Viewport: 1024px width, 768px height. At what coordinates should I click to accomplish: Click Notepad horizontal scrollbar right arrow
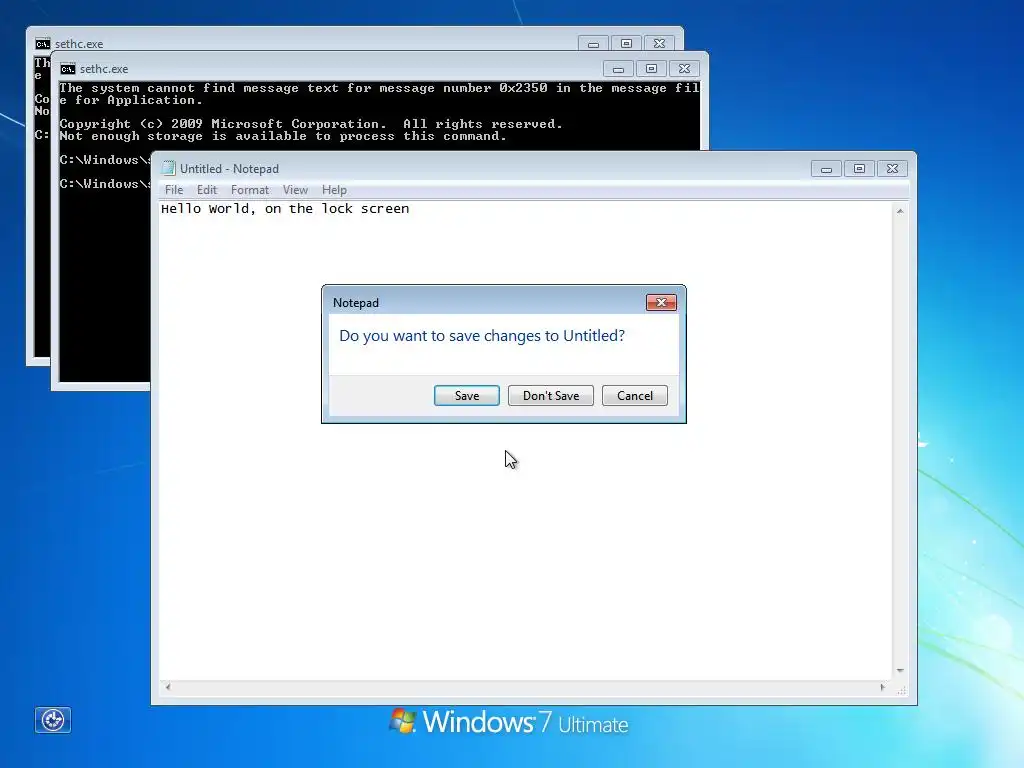(883, 687)
